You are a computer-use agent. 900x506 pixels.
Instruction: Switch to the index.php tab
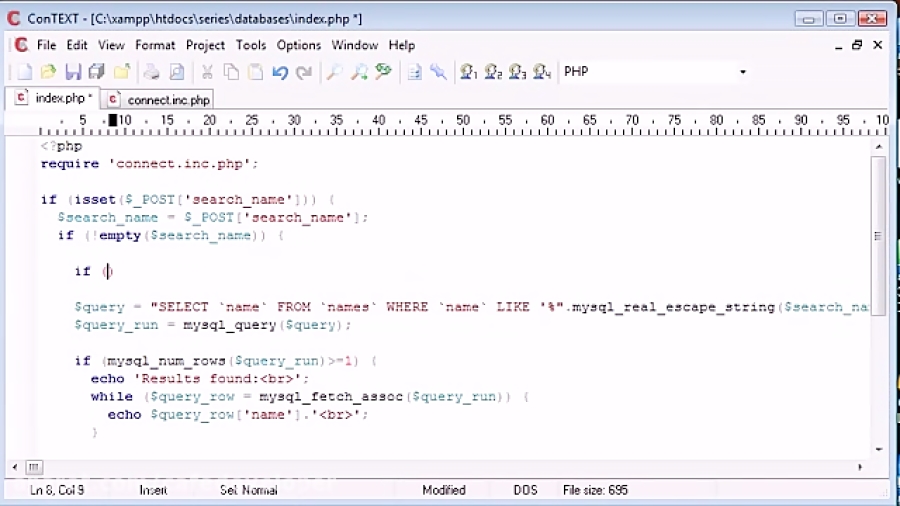pyautogui.click(x=53, y=98)
